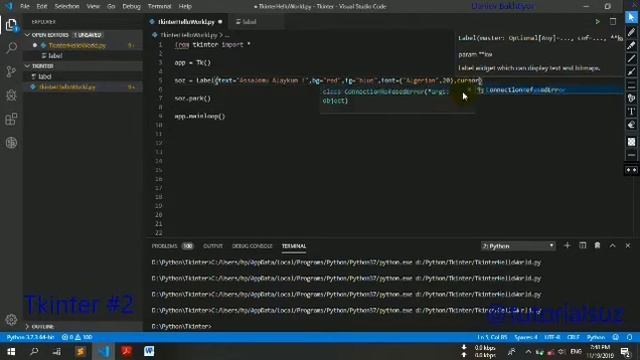Open the Go menu

(111, 6)
